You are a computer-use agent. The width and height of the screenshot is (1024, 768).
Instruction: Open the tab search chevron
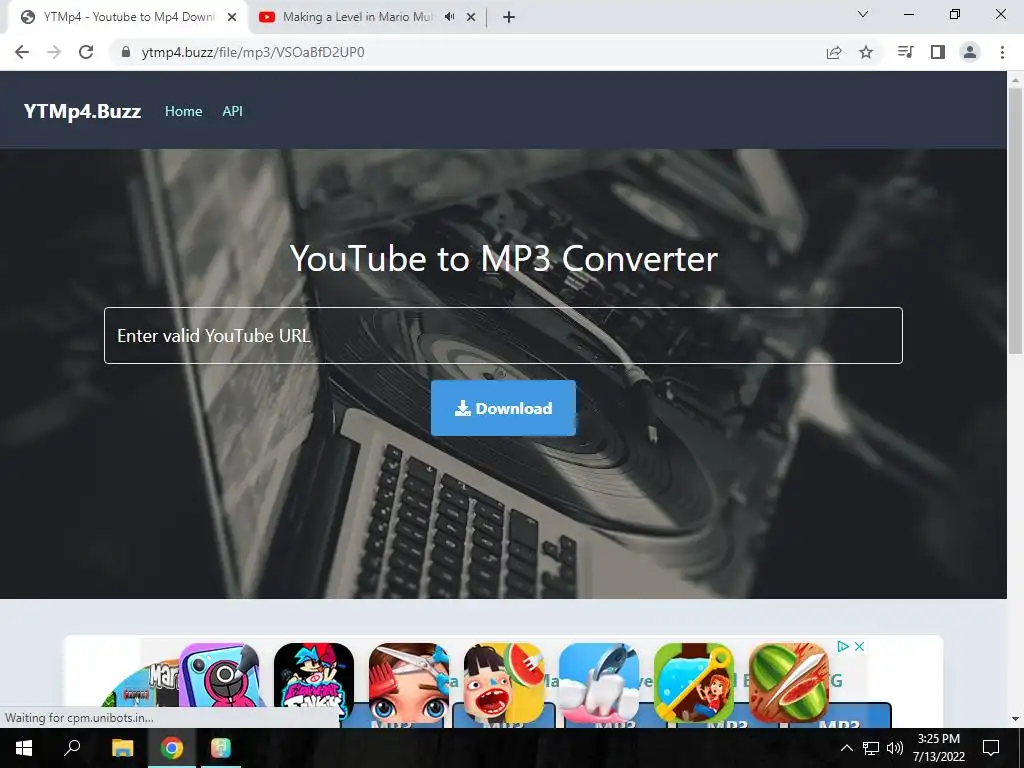coord(863,14)
